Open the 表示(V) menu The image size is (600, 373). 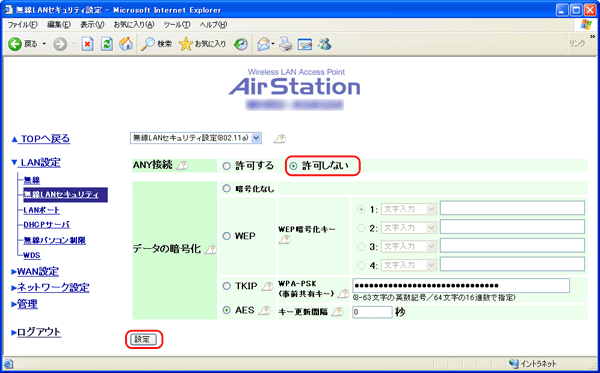[92, 25]
